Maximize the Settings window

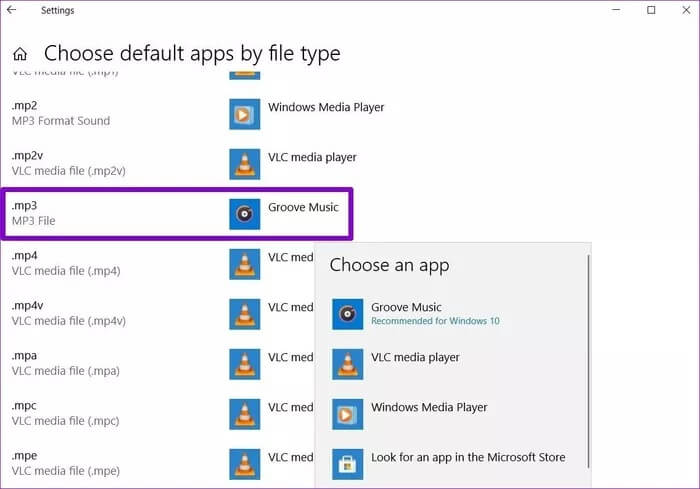click(651, 10)
